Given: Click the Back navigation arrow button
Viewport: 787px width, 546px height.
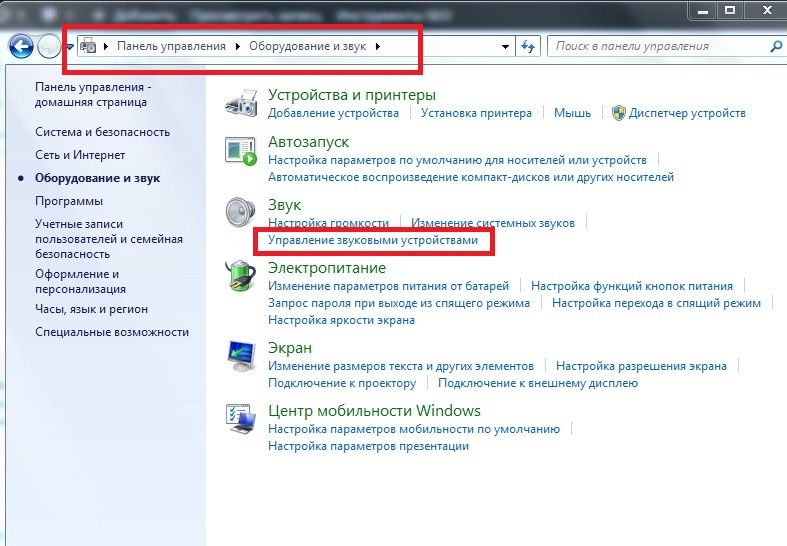Looking at the screenshot, I should click(x=21, y=47).
